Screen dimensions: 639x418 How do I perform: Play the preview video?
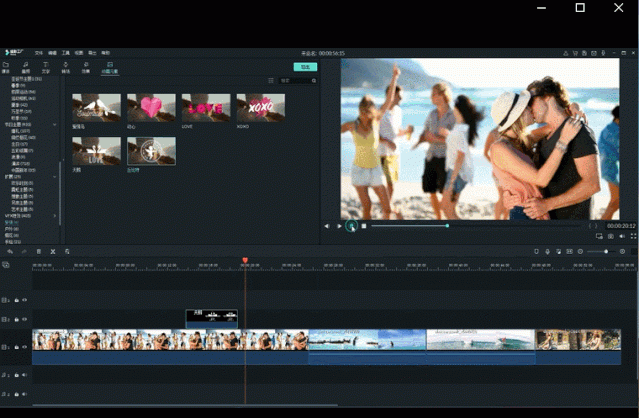coord(339,226)
